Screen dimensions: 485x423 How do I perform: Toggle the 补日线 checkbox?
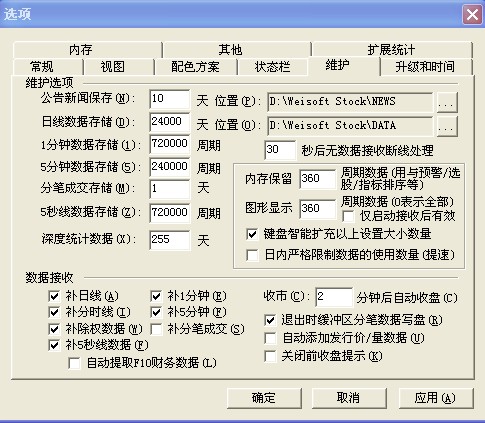[x=54, y=296]
